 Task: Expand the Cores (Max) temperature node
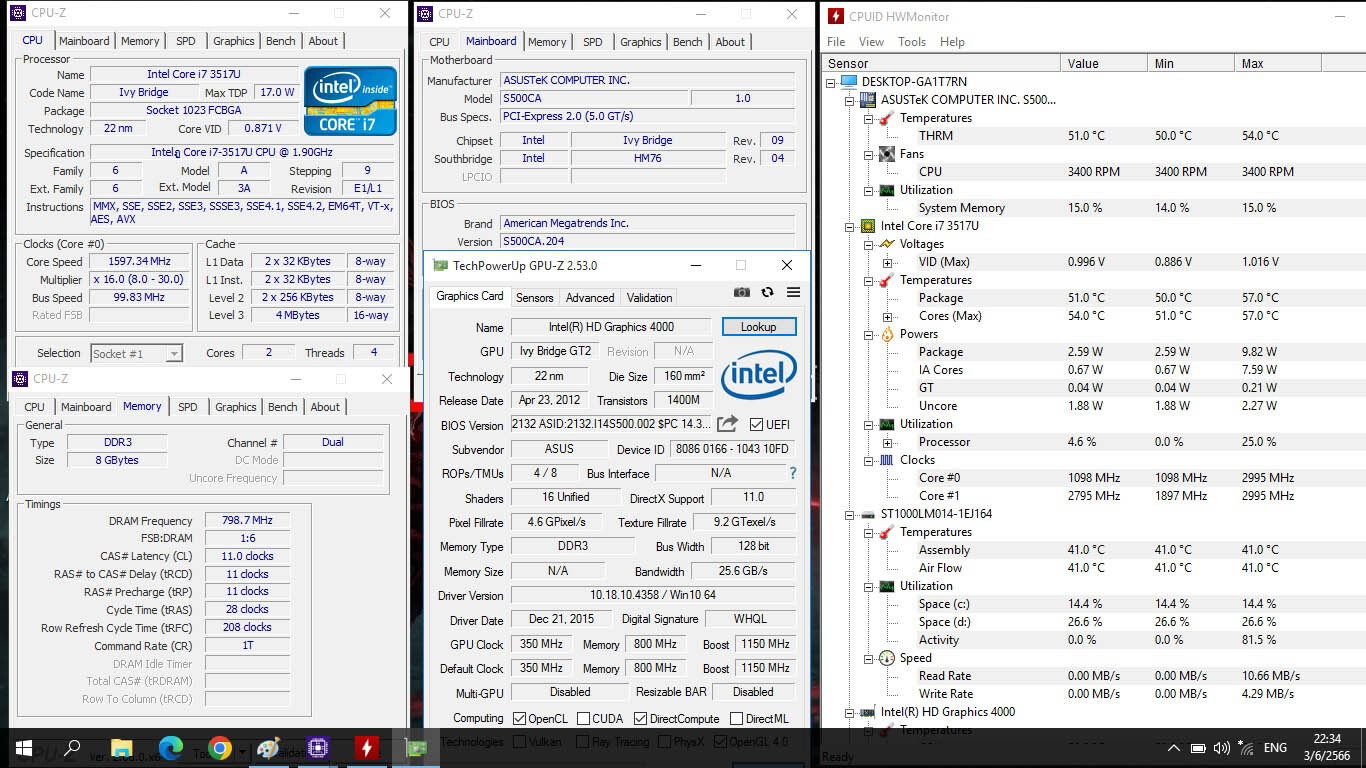pyautogui.click(x=887, y=316)
